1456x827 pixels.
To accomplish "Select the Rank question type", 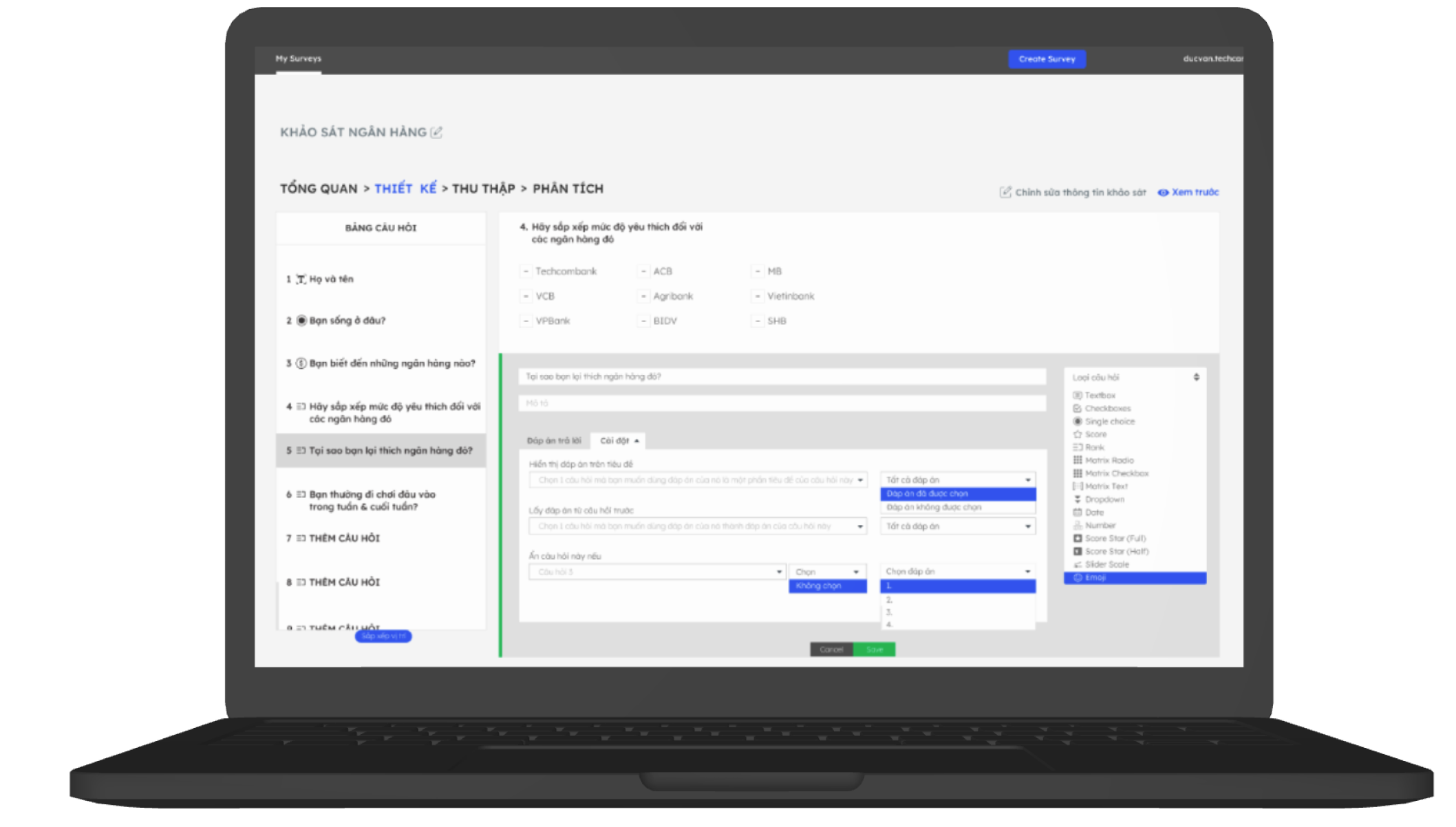I will pyautogui.click(x=1093, y=447).
